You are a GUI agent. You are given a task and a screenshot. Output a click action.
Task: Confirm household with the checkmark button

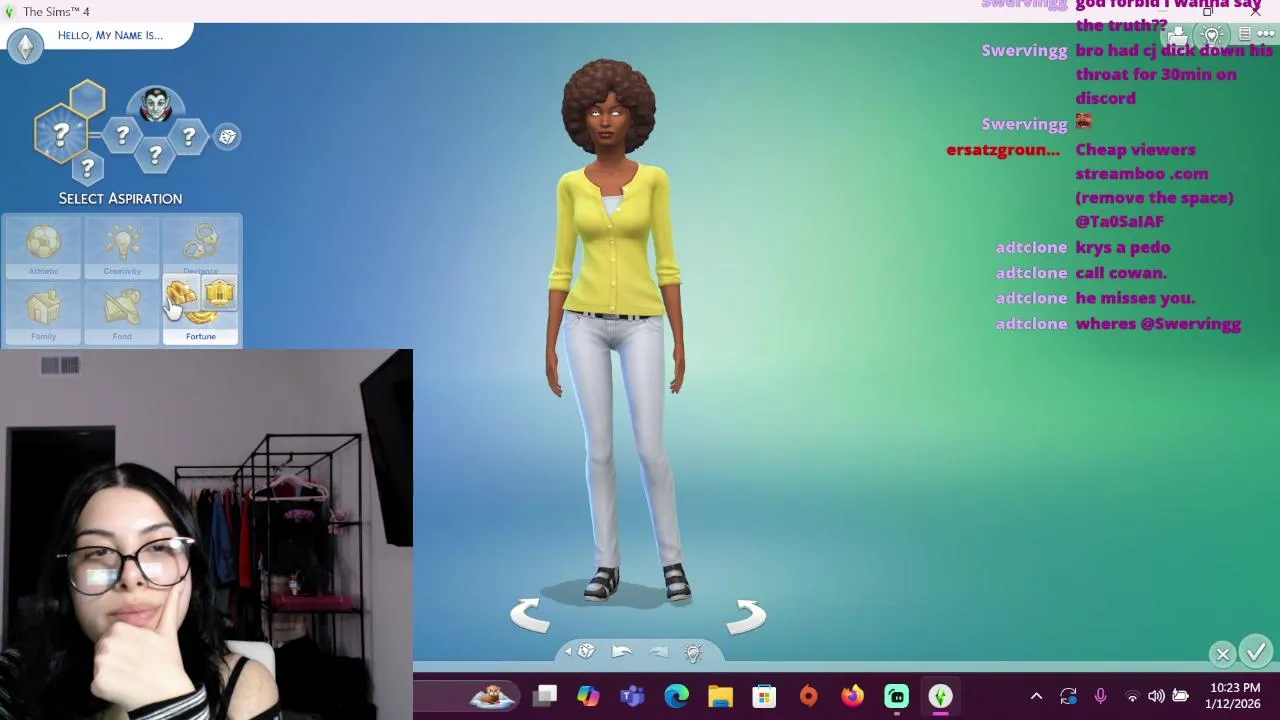(x=1256, y=652)
